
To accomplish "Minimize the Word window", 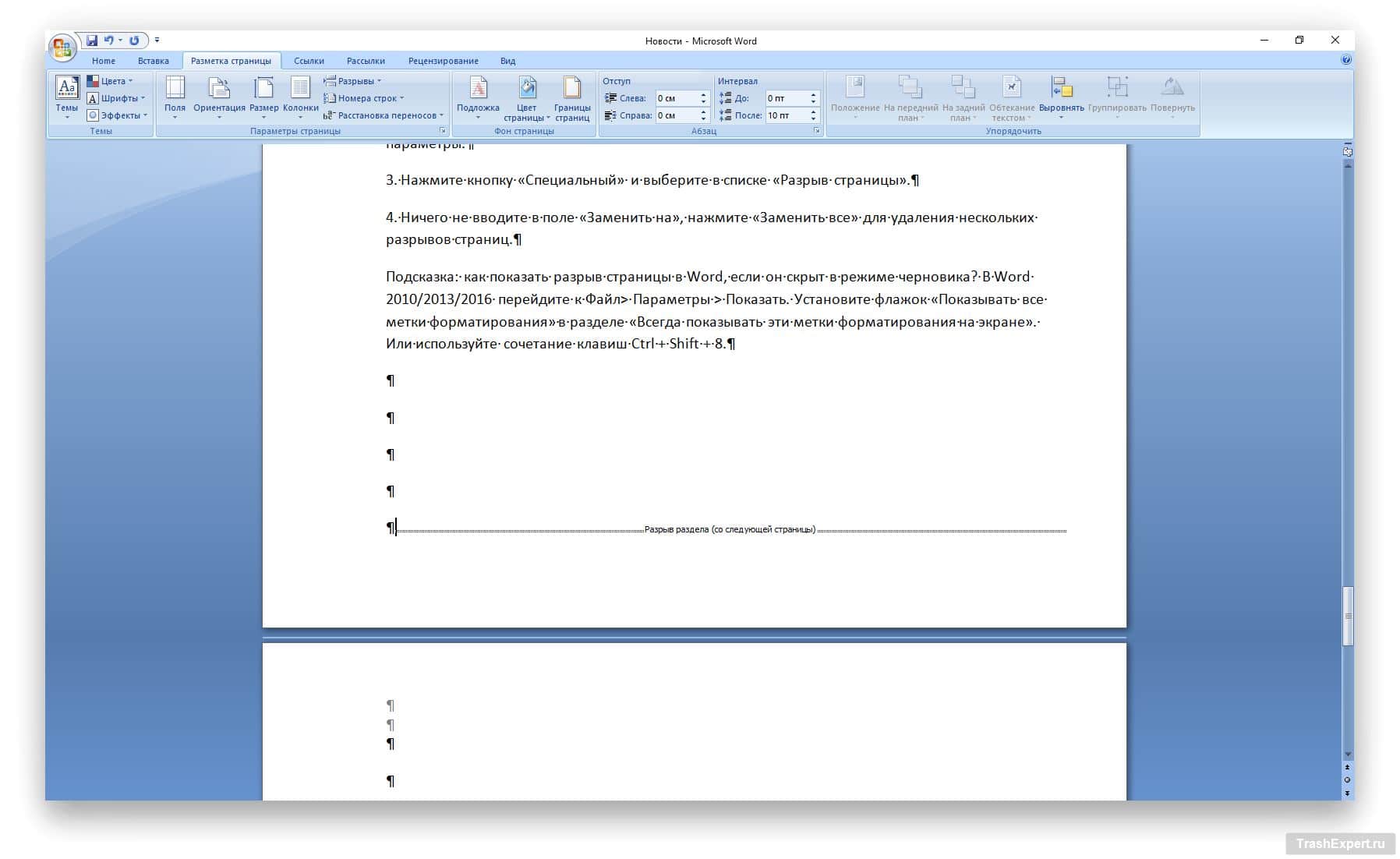I will tap(1264, 40).
